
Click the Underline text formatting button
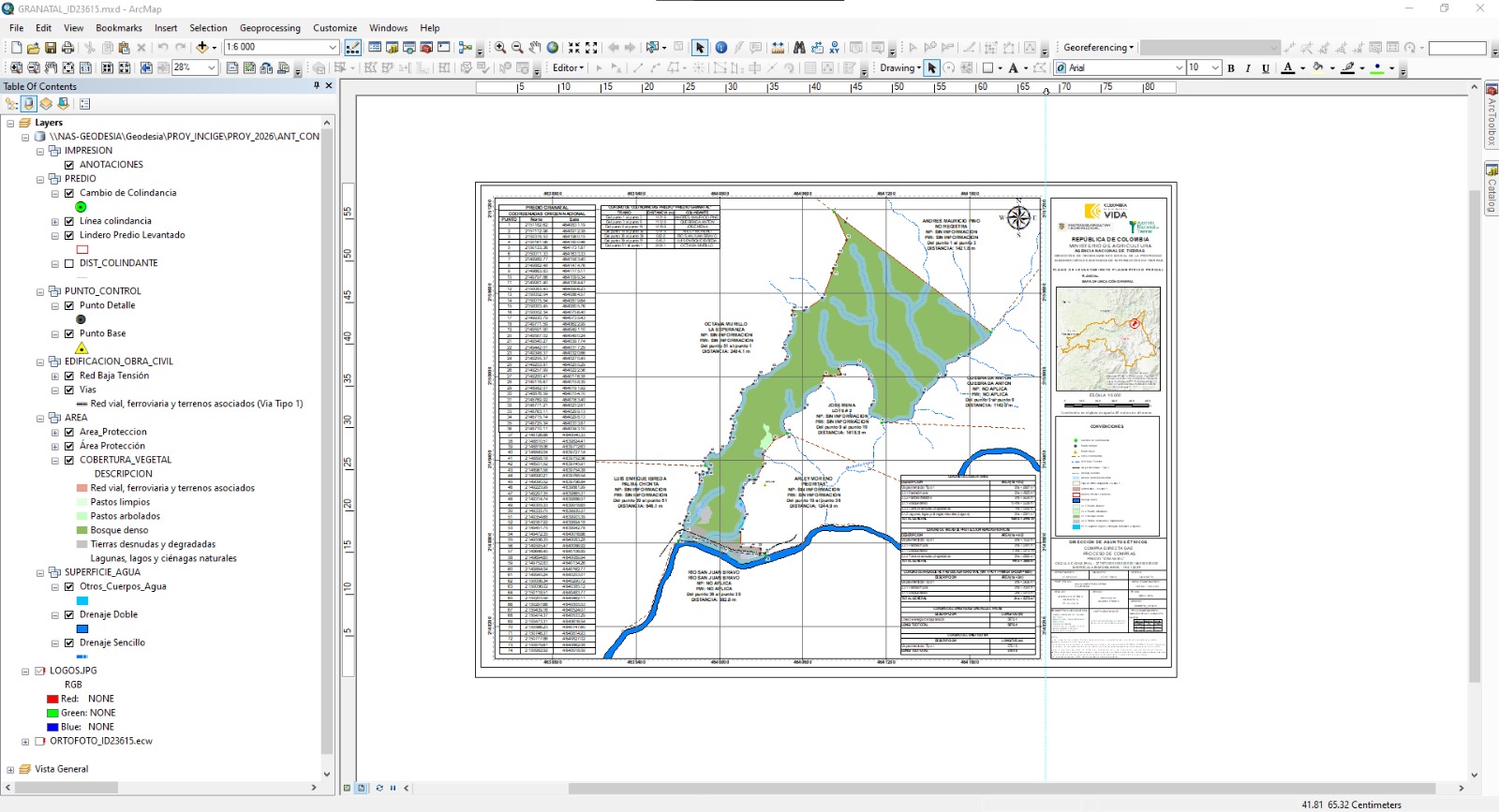pos(1266,67)
